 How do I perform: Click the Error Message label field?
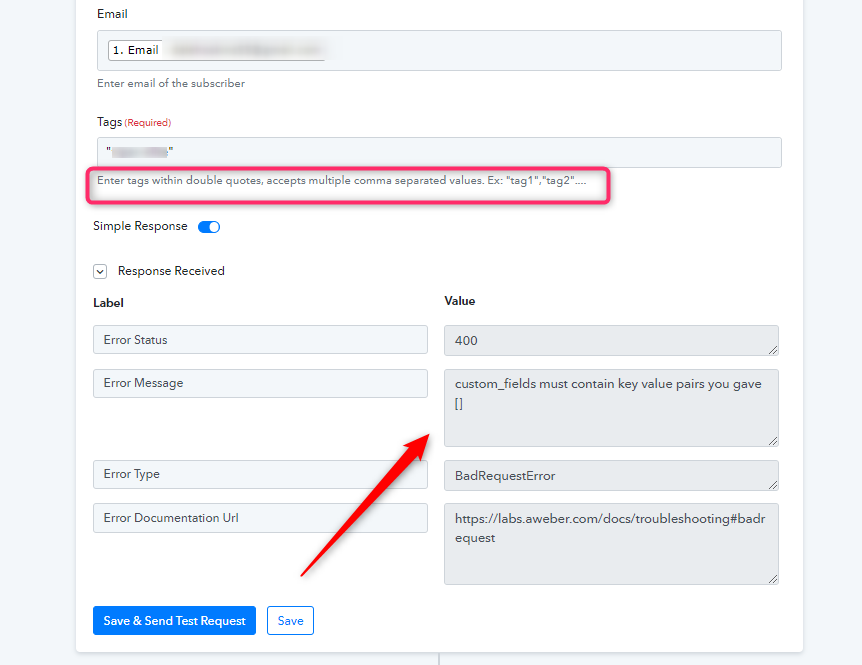260,383
